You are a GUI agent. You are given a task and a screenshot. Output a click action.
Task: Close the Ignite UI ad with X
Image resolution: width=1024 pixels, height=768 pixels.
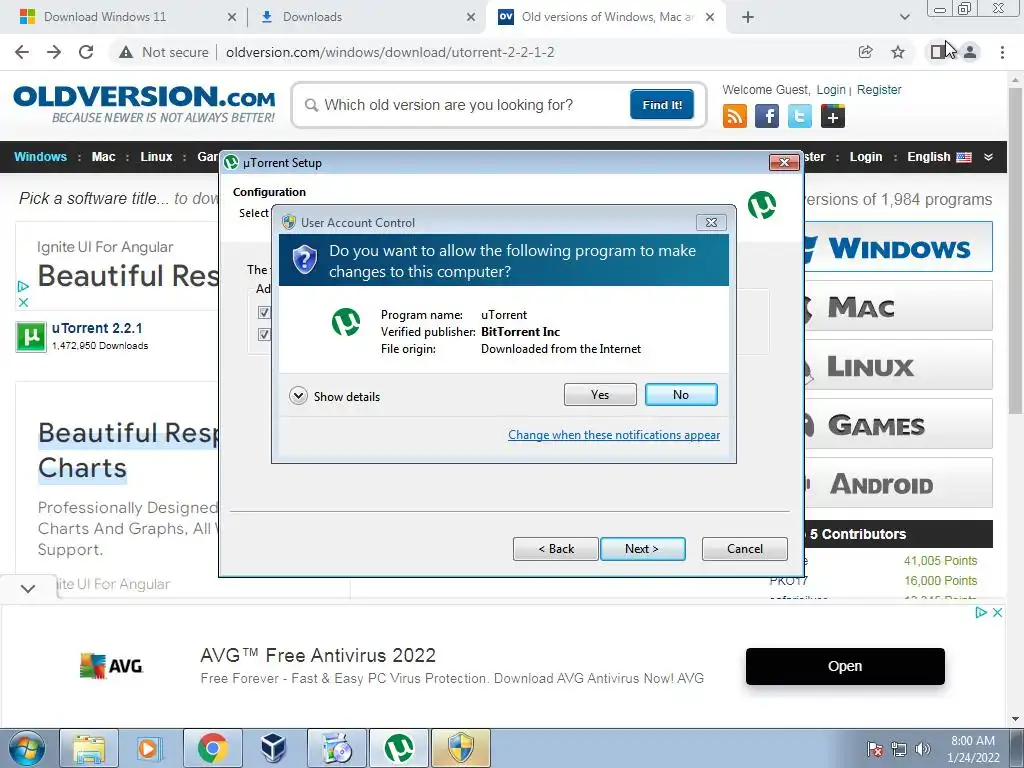pyautogui.click(x=23, y=302)
